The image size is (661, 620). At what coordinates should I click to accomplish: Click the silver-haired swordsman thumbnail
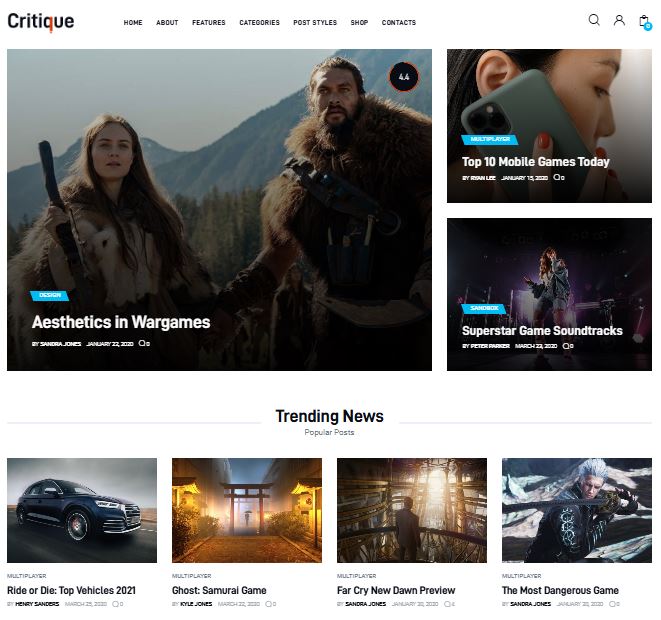pos(577,510)
